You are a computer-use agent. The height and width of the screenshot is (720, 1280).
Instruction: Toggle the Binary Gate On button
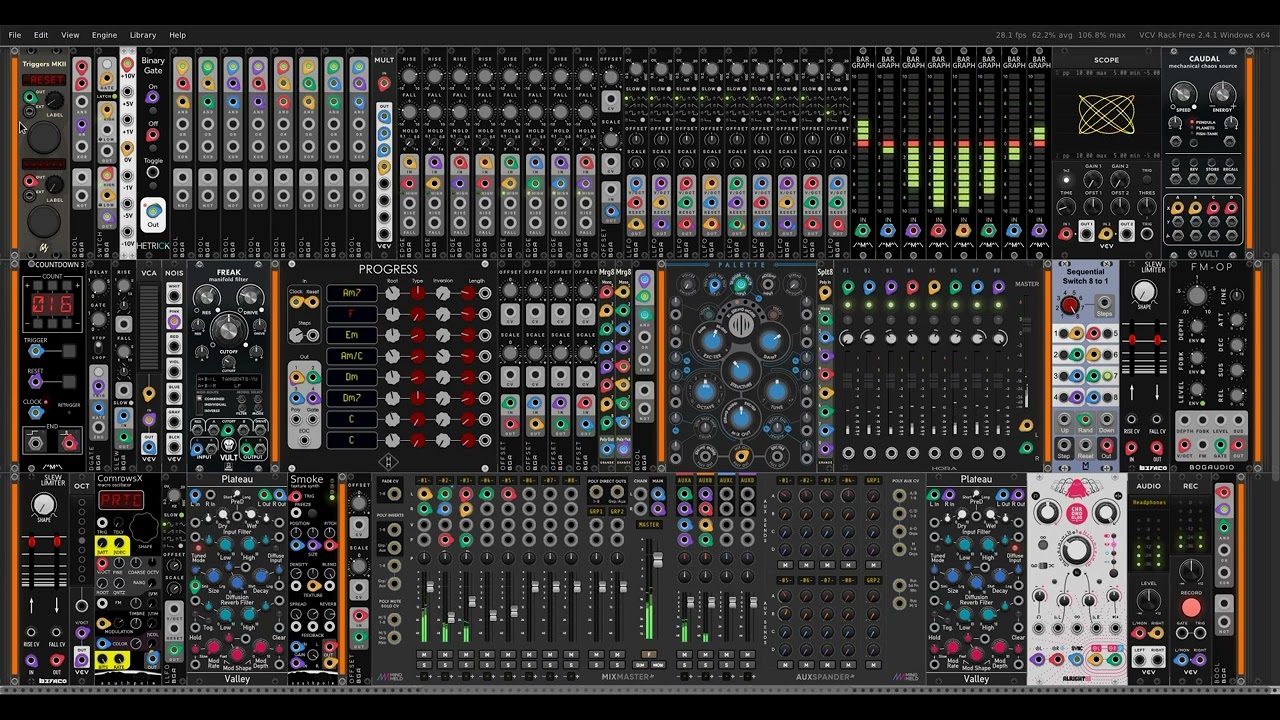tap(153, 110)
